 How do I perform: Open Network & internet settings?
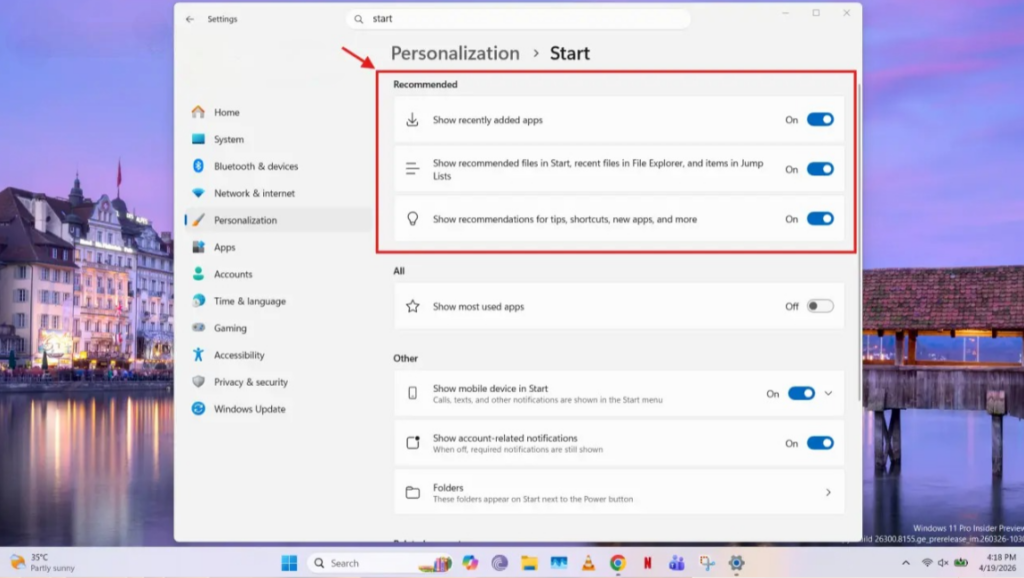coord(279,193)
